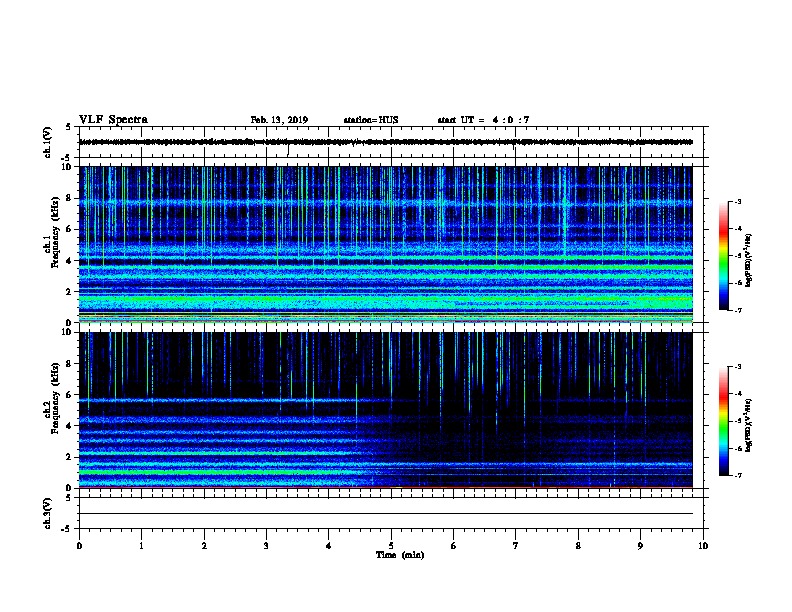
Task: Click time axis tick label "8"
Action: [x=578, y=546]
